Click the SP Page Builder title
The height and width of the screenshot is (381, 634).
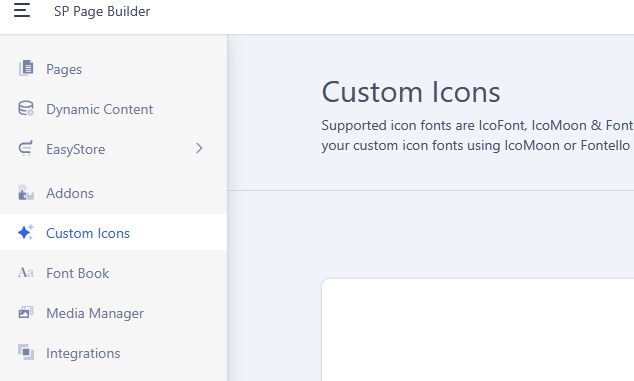pos(102,11)
